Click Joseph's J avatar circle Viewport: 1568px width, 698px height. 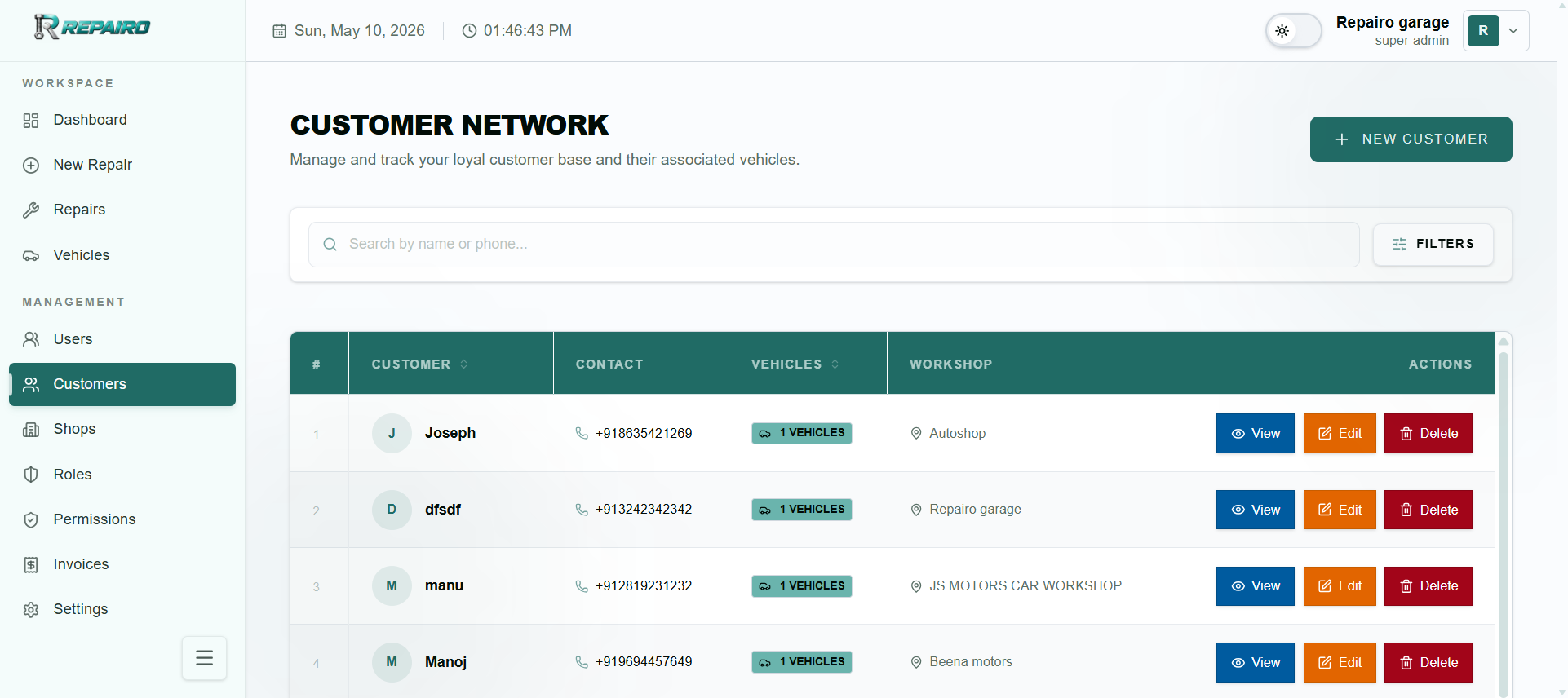392,433
